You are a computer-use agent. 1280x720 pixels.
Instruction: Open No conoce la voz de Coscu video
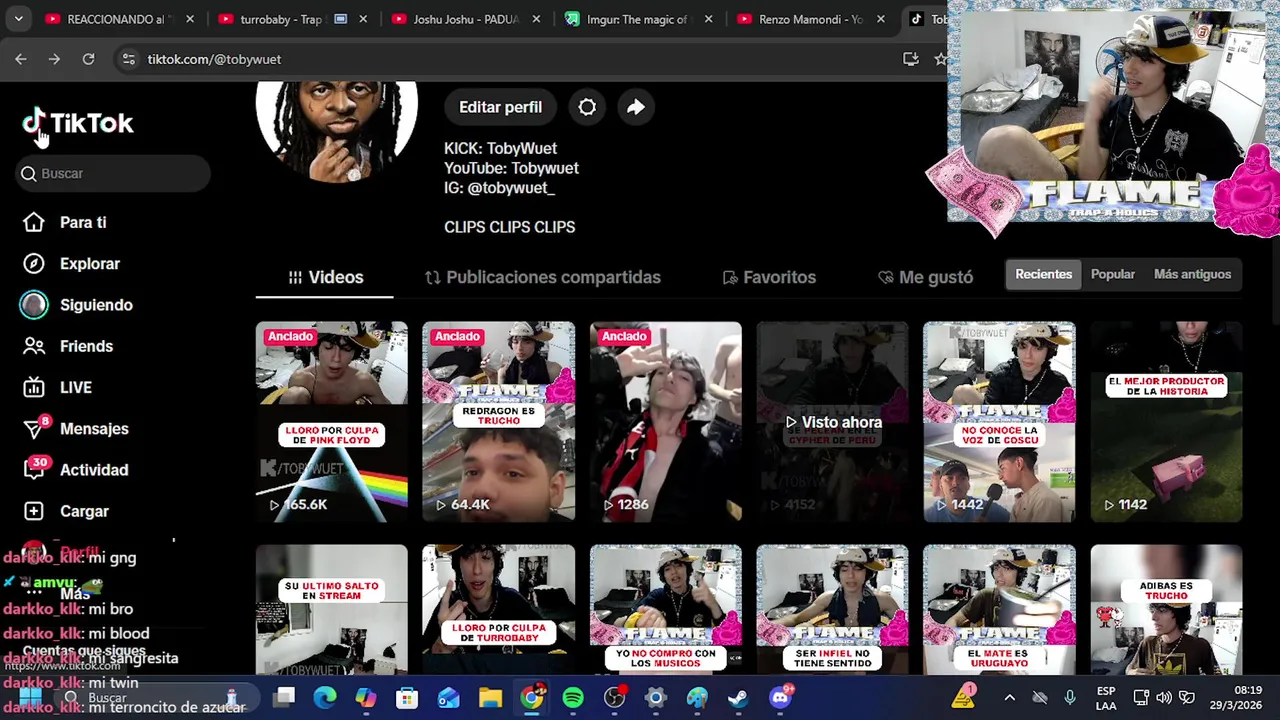pyautogui.click(x=1000, y=422)
